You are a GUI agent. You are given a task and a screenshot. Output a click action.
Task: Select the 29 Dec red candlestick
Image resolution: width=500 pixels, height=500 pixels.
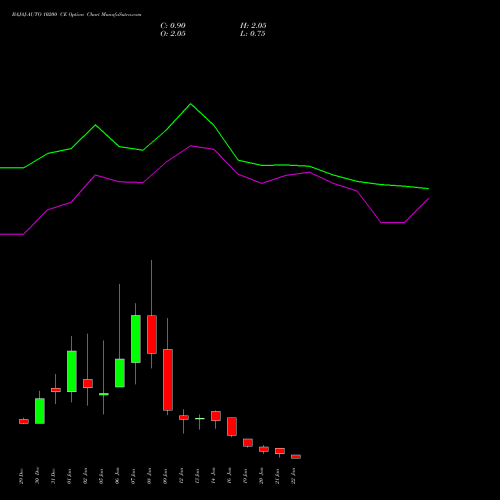[x=24, y=421]
